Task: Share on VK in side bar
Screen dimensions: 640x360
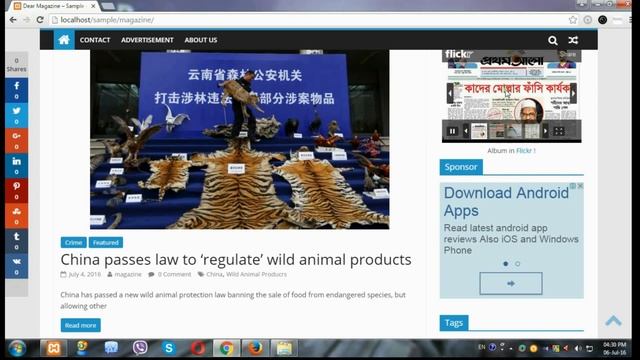Action: 17,266
